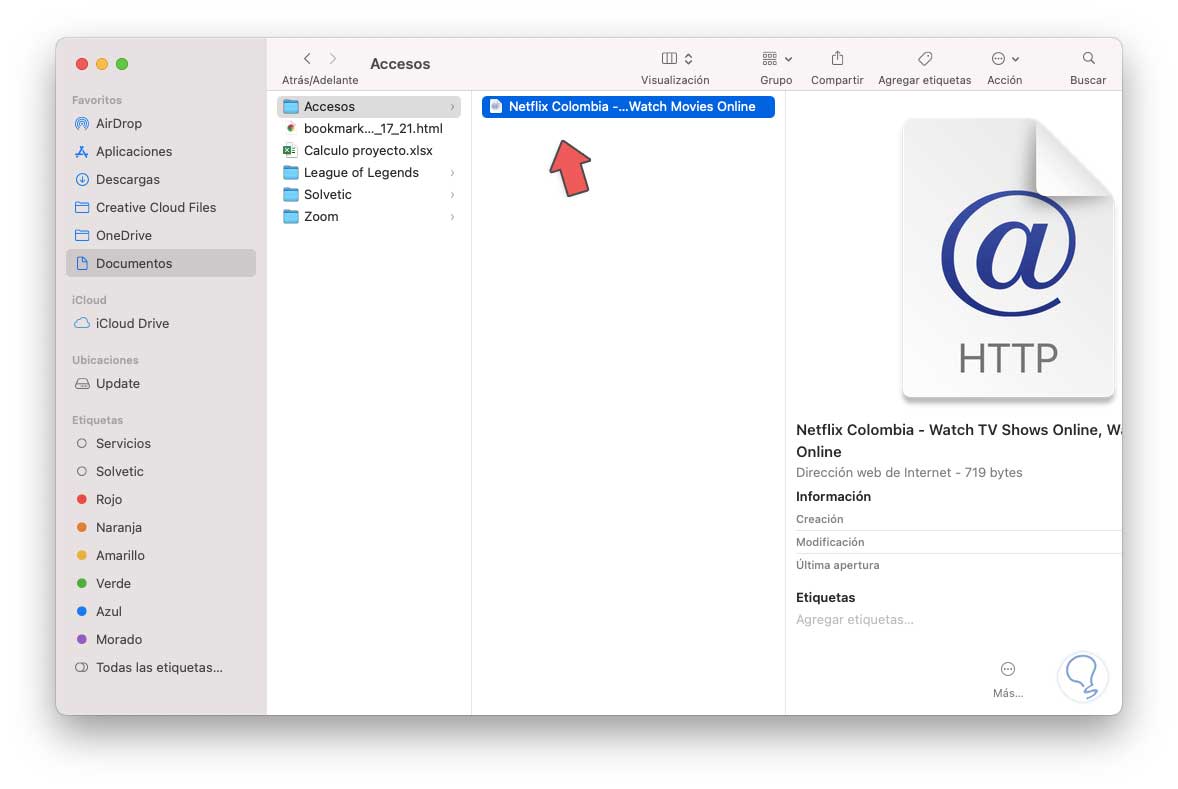Select Calculo proyecto.xlsx file

[x=368, y=150]
